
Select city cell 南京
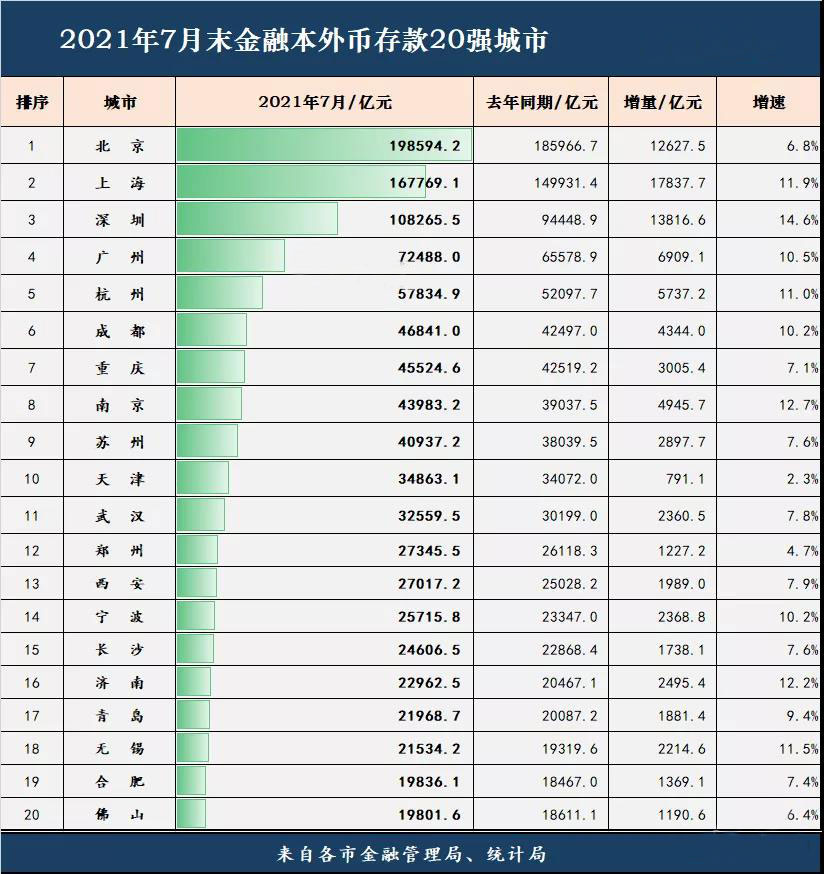pyautogui.click(x=120, y=405)
